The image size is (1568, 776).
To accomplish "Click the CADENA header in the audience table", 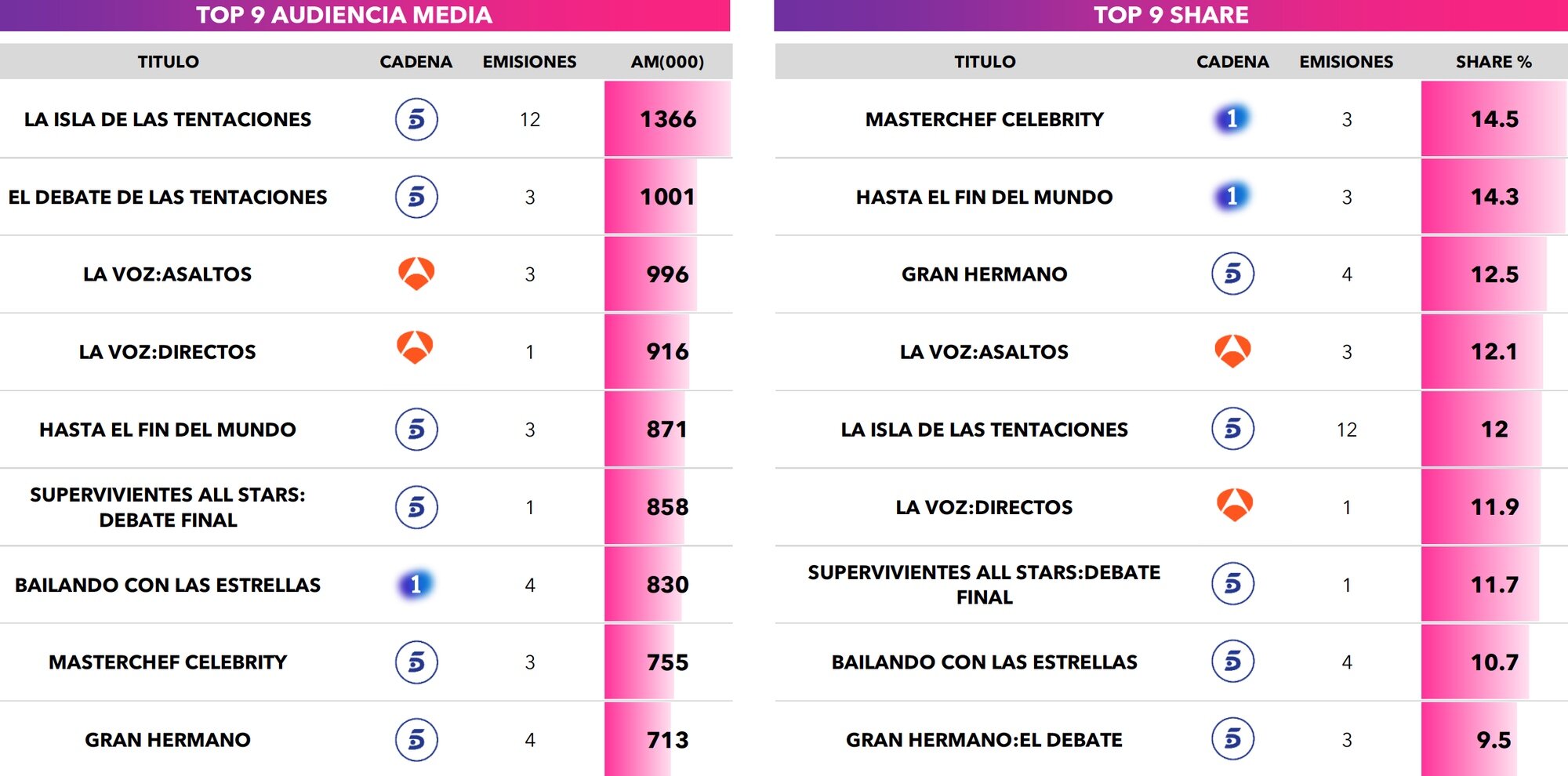I will click(x=416, y=62).
